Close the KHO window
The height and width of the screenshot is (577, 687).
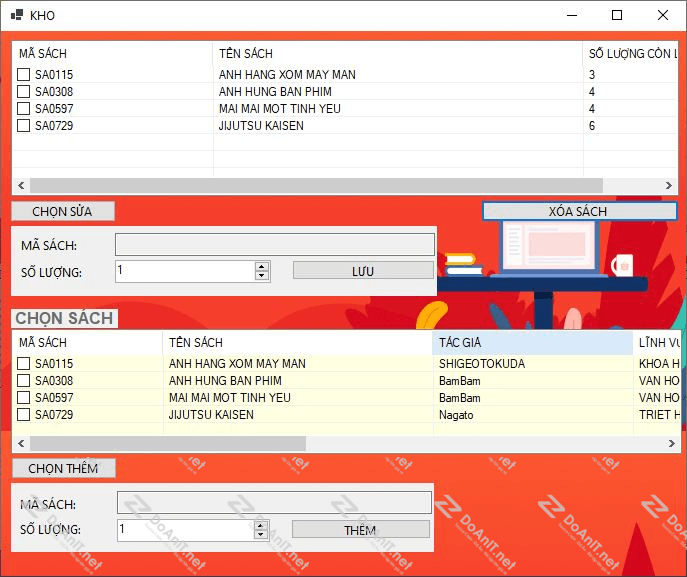coord(663,15)
